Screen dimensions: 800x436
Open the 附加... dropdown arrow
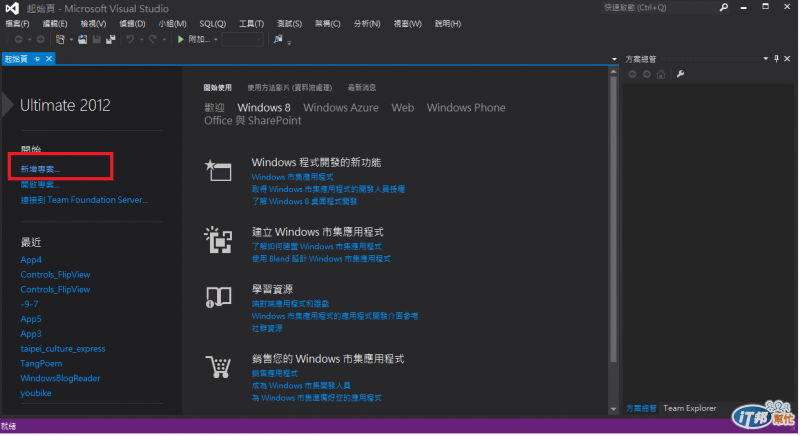pyautogui.click(x=216, y=40)
